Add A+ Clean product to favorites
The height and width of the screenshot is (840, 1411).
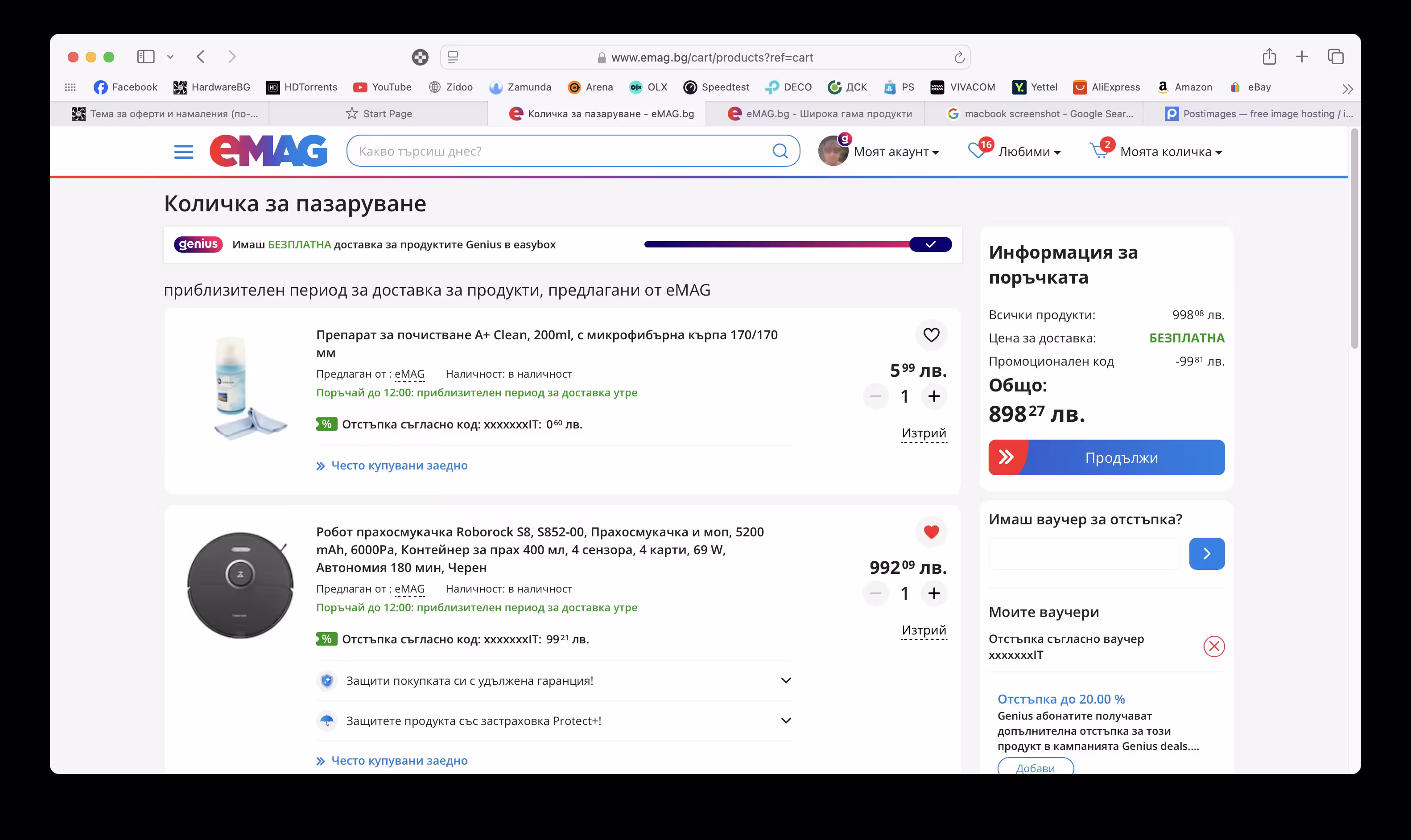(931, 335)
